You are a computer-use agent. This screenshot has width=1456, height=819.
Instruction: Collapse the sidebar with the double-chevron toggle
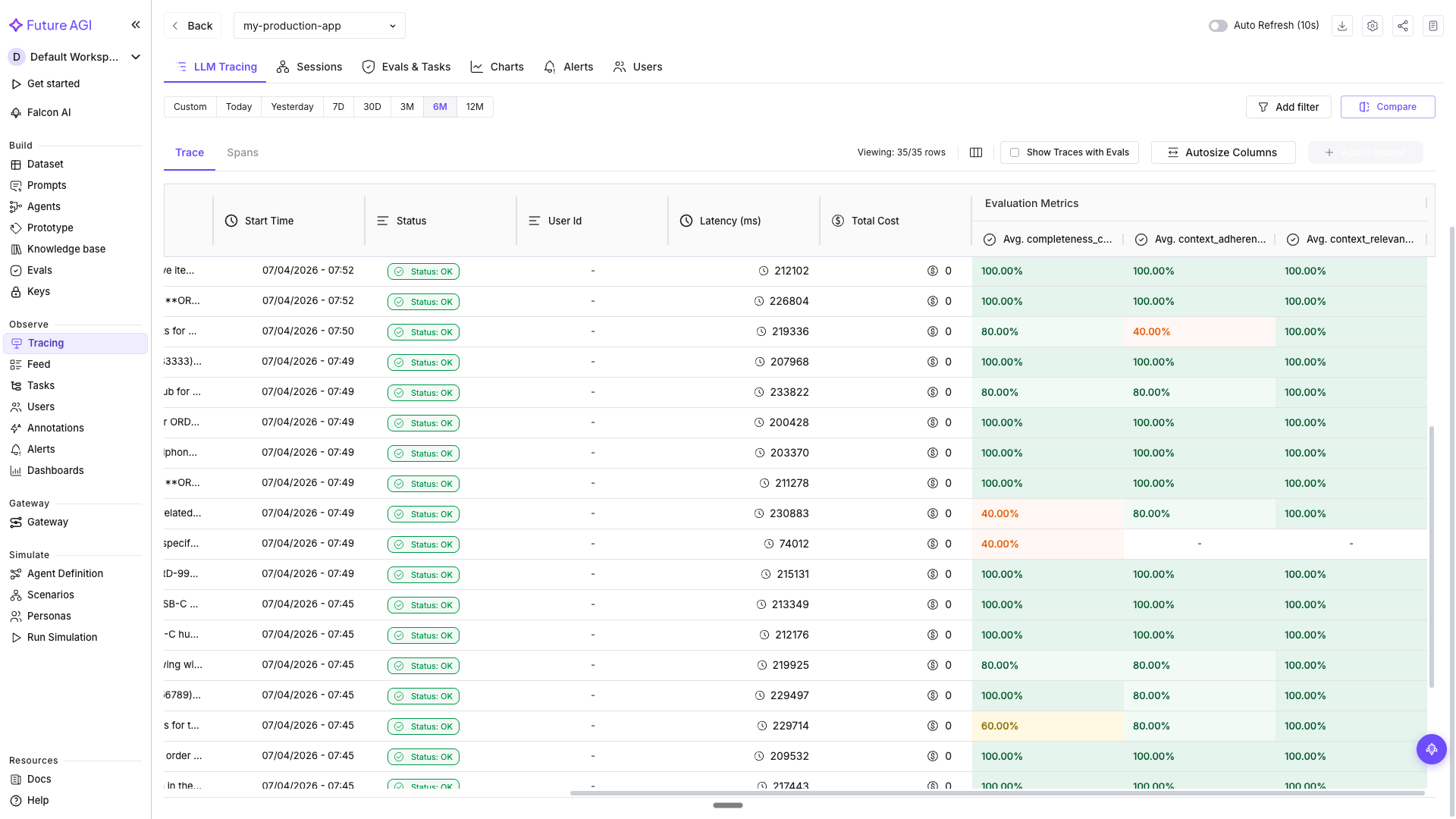point(136,24)
